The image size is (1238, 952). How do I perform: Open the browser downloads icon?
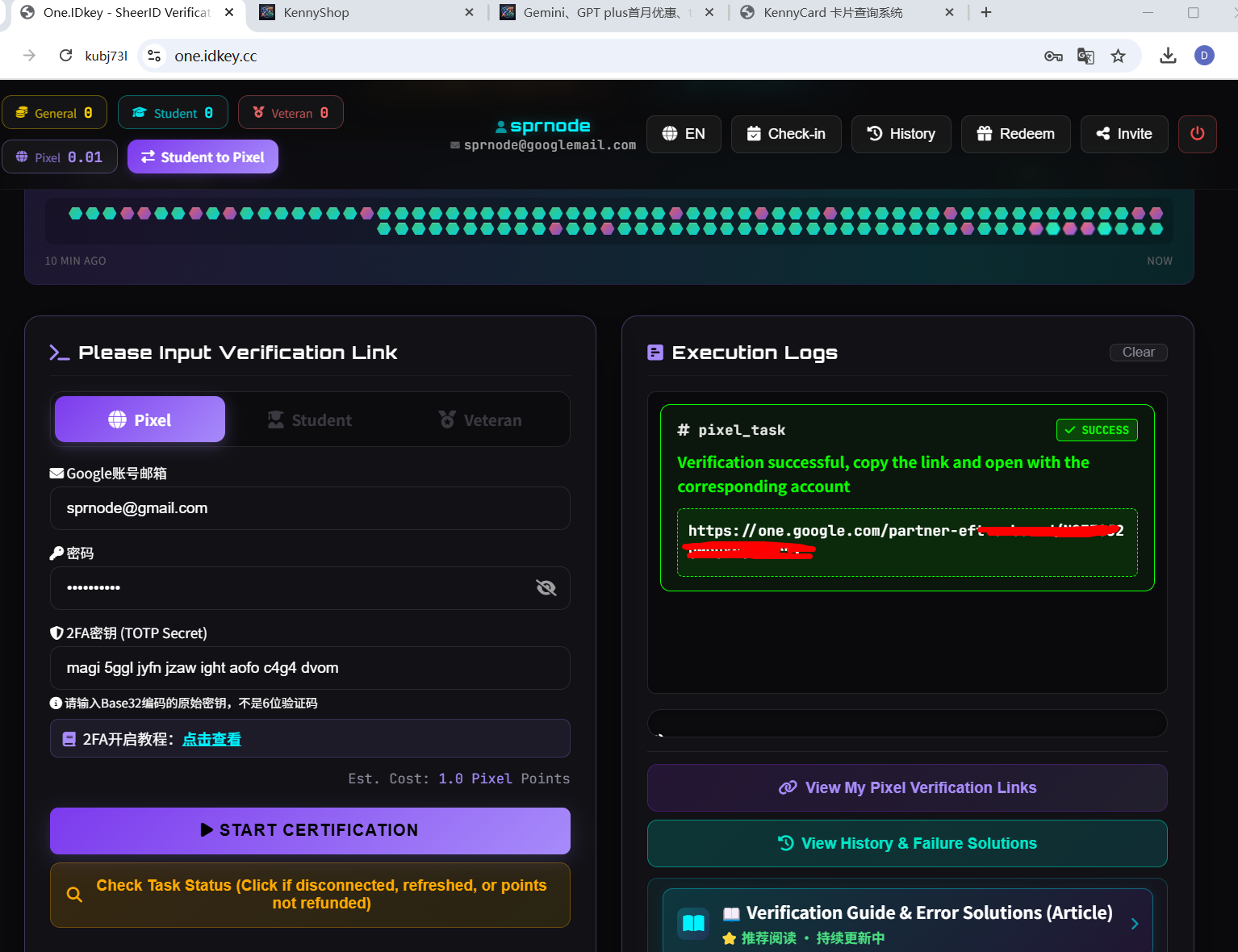tap(1168, 56)
